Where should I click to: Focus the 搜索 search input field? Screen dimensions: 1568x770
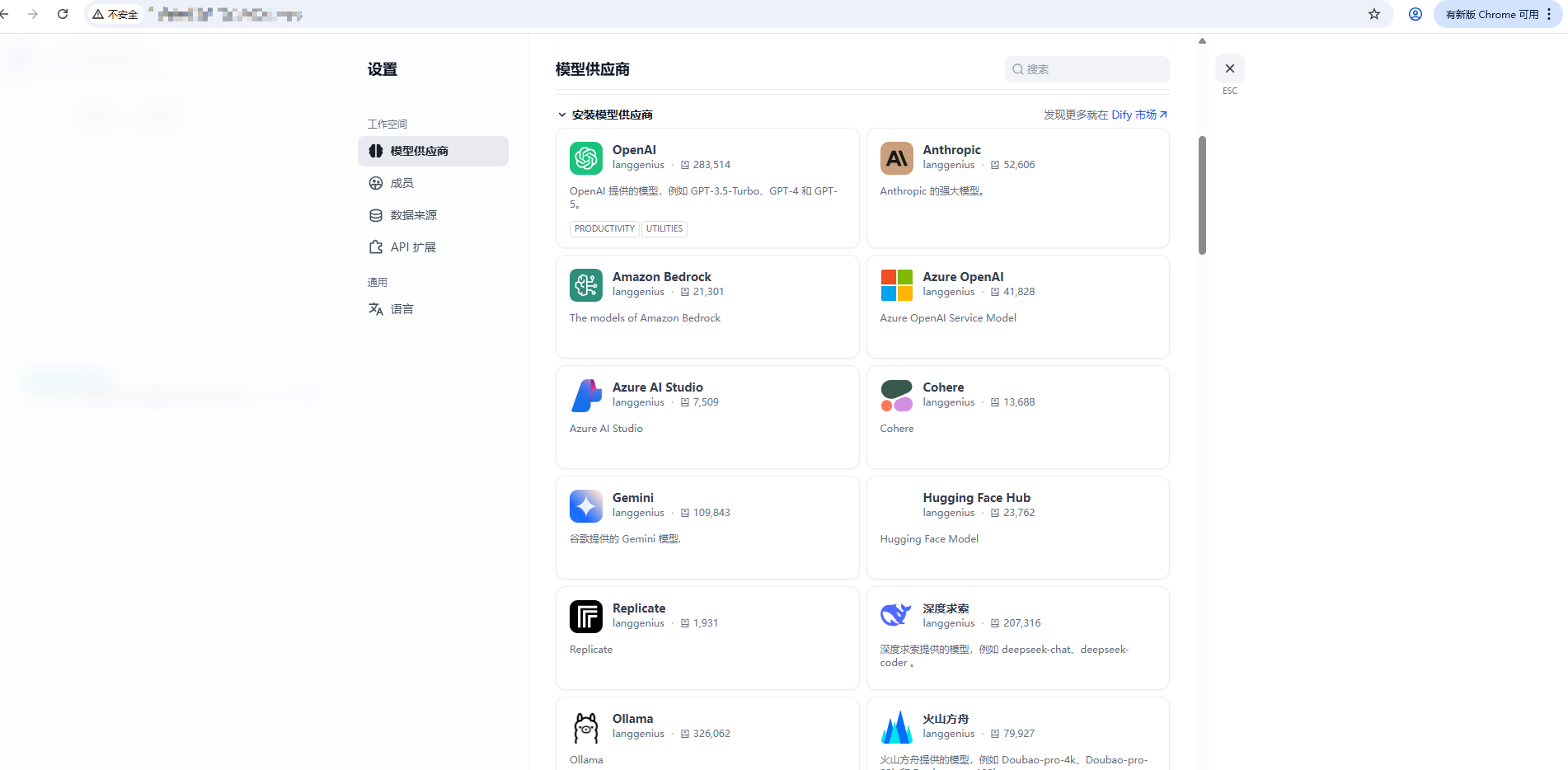(x=1087, y=69)
